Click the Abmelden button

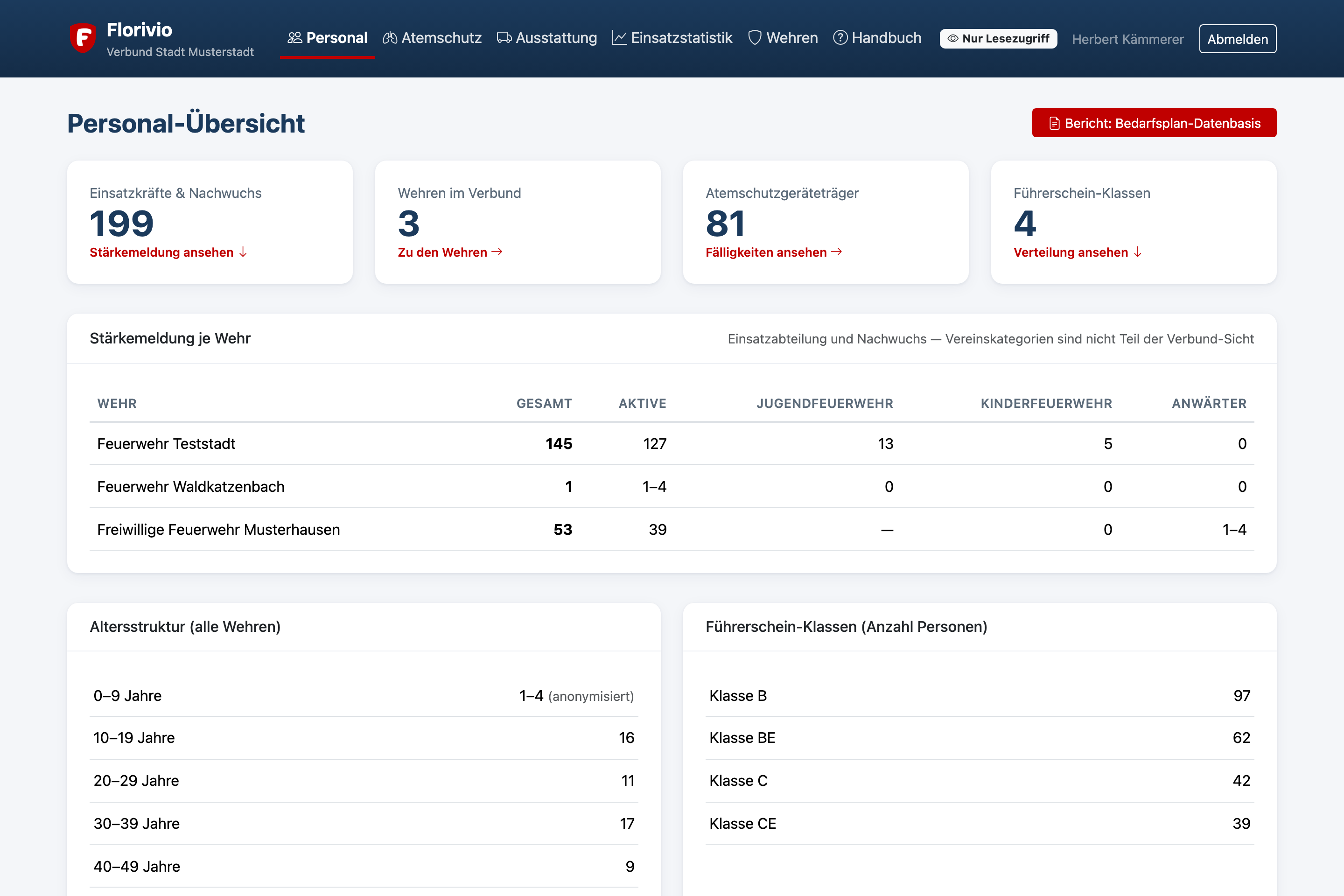pos(1237,39)
